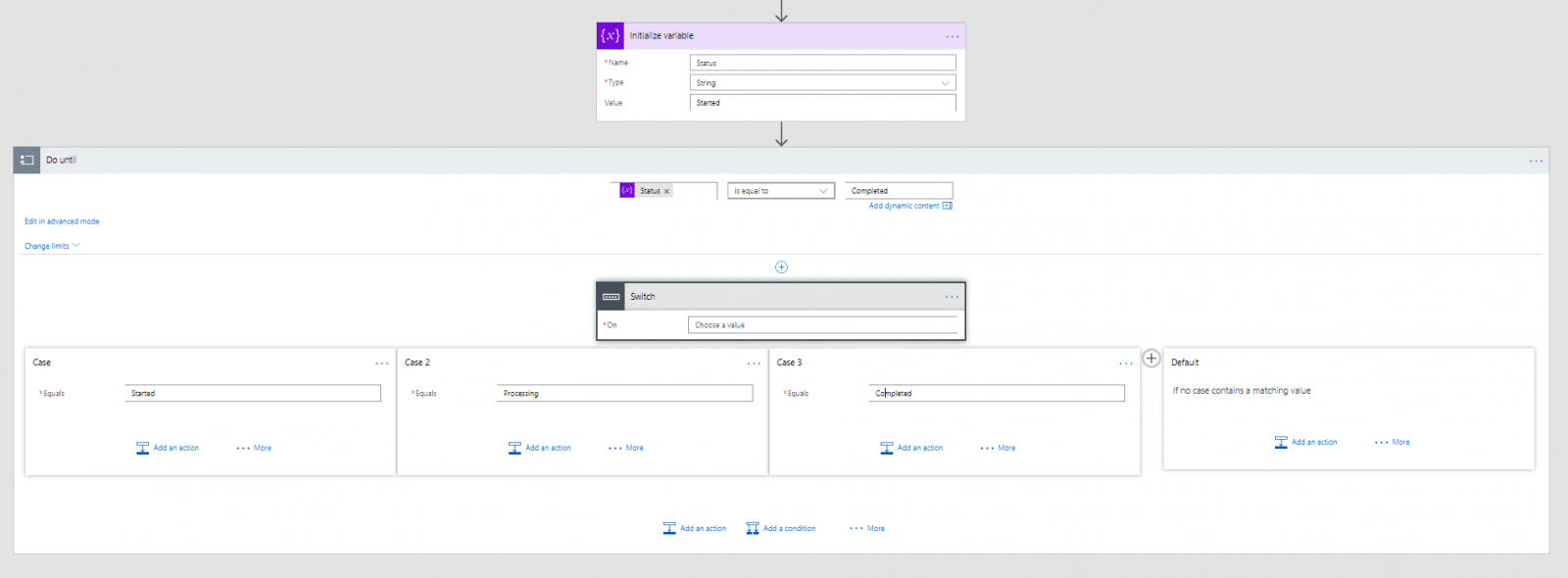This screenshot has height=578, width=1568.
Task: Click the Do until loop icon
Action: 26,161
